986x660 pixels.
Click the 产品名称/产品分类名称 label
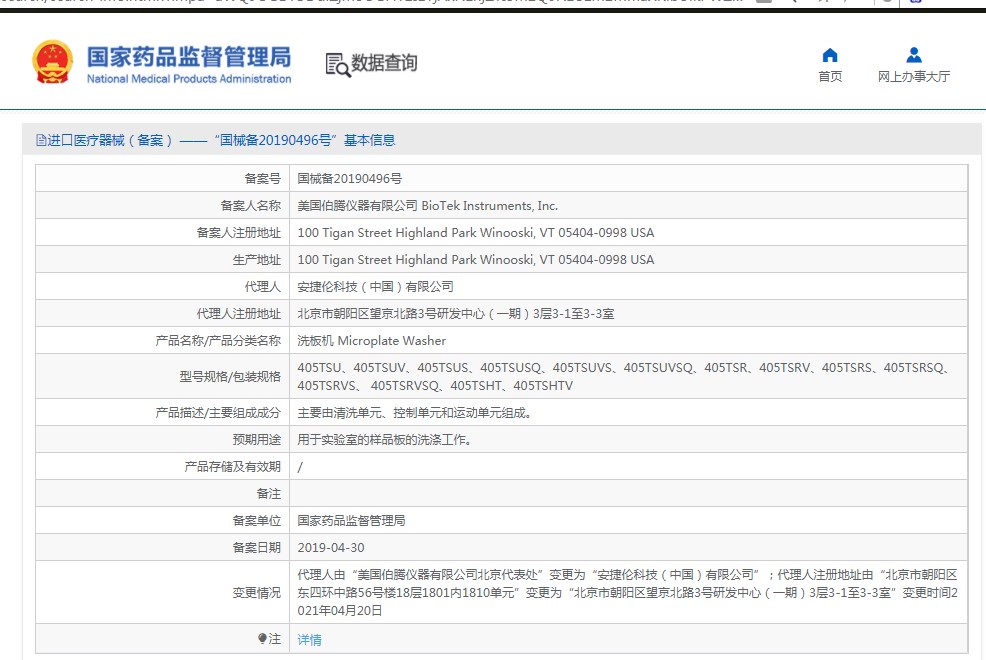pyautogui.click(x=218, y=341)
